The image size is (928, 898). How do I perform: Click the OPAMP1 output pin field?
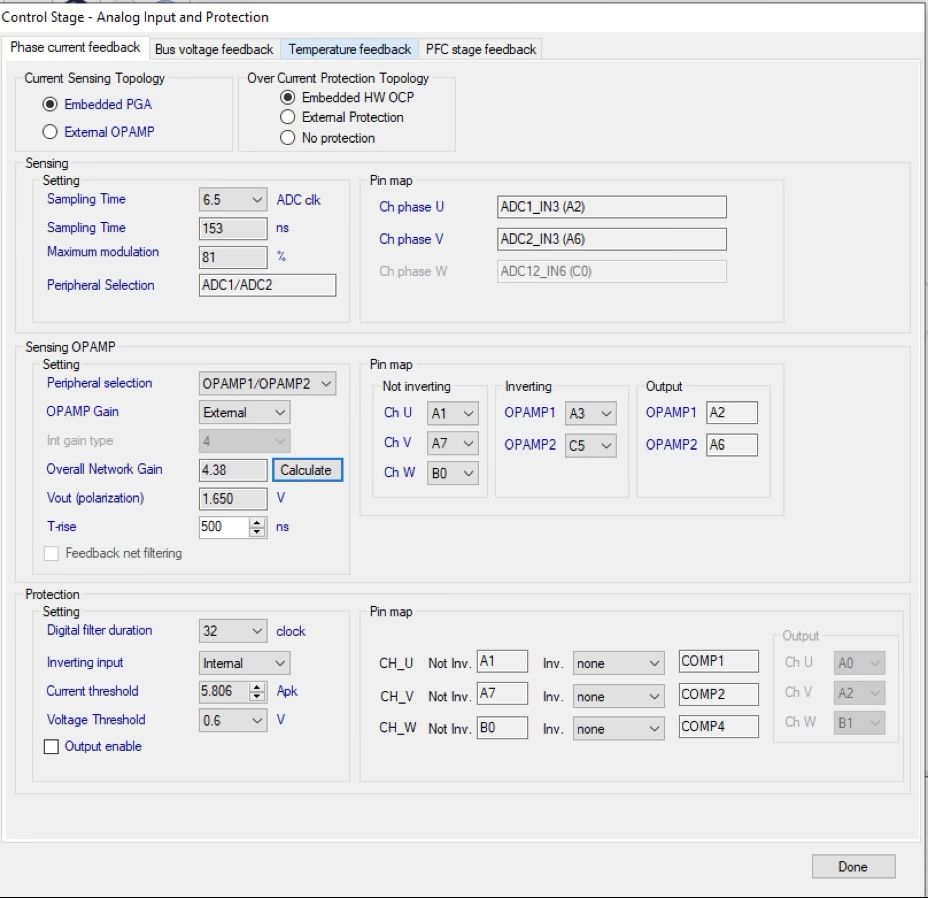732,413
